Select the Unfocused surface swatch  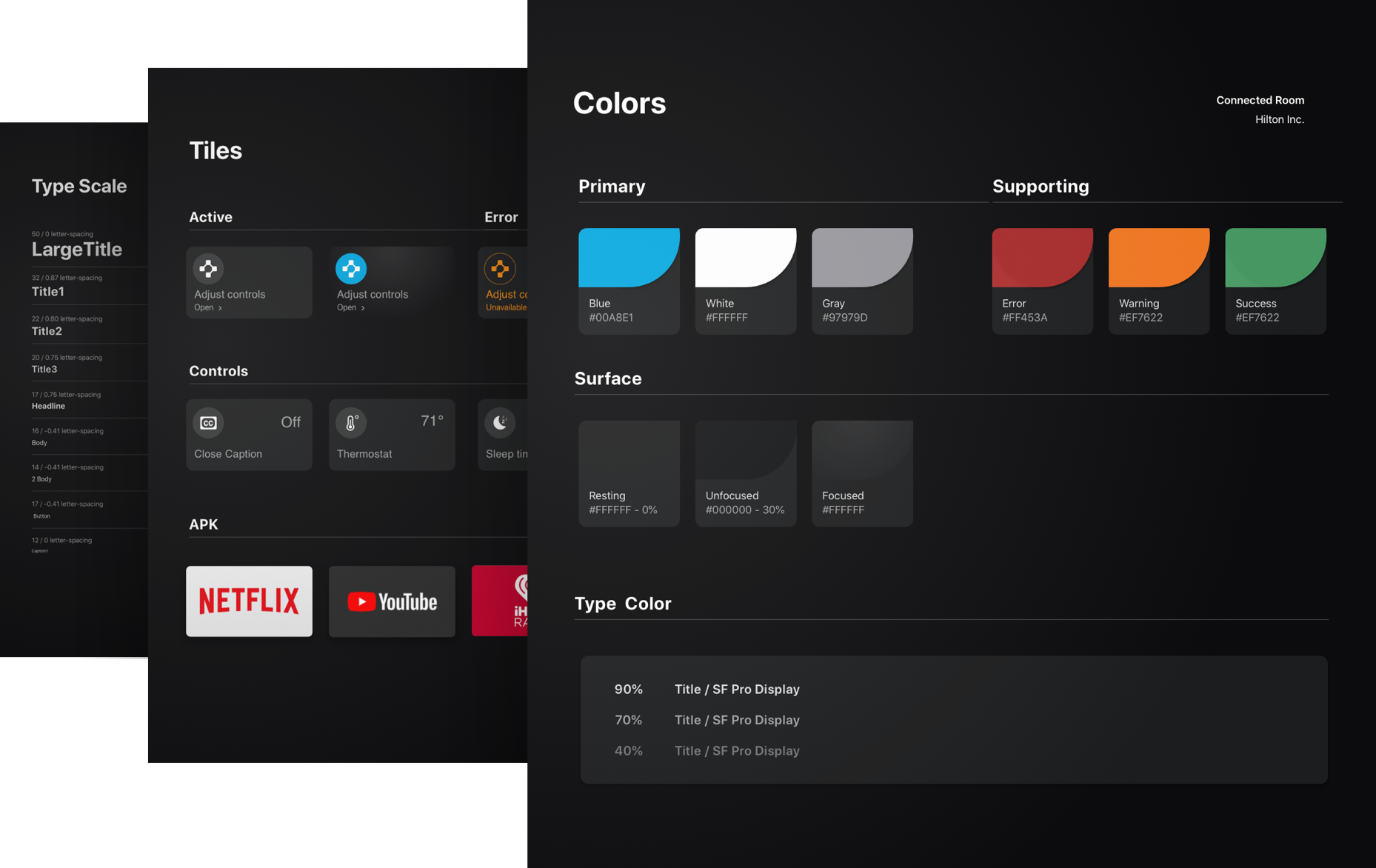pos(746,473)
